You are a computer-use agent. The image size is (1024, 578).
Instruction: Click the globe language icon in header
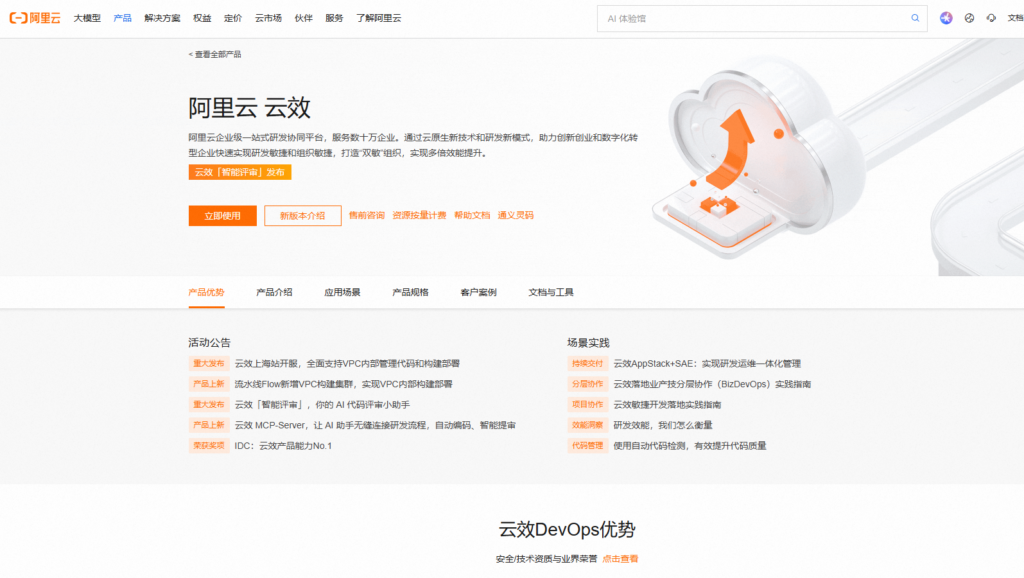(x=968, y=17)
